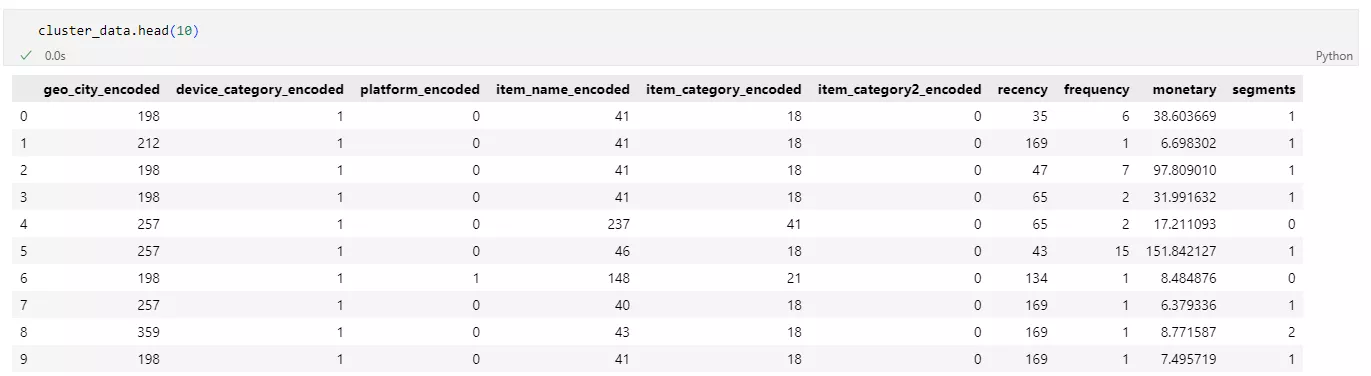Click the item_category2_encoded column header
The image size is (1371, 376).
pos(899,89)
